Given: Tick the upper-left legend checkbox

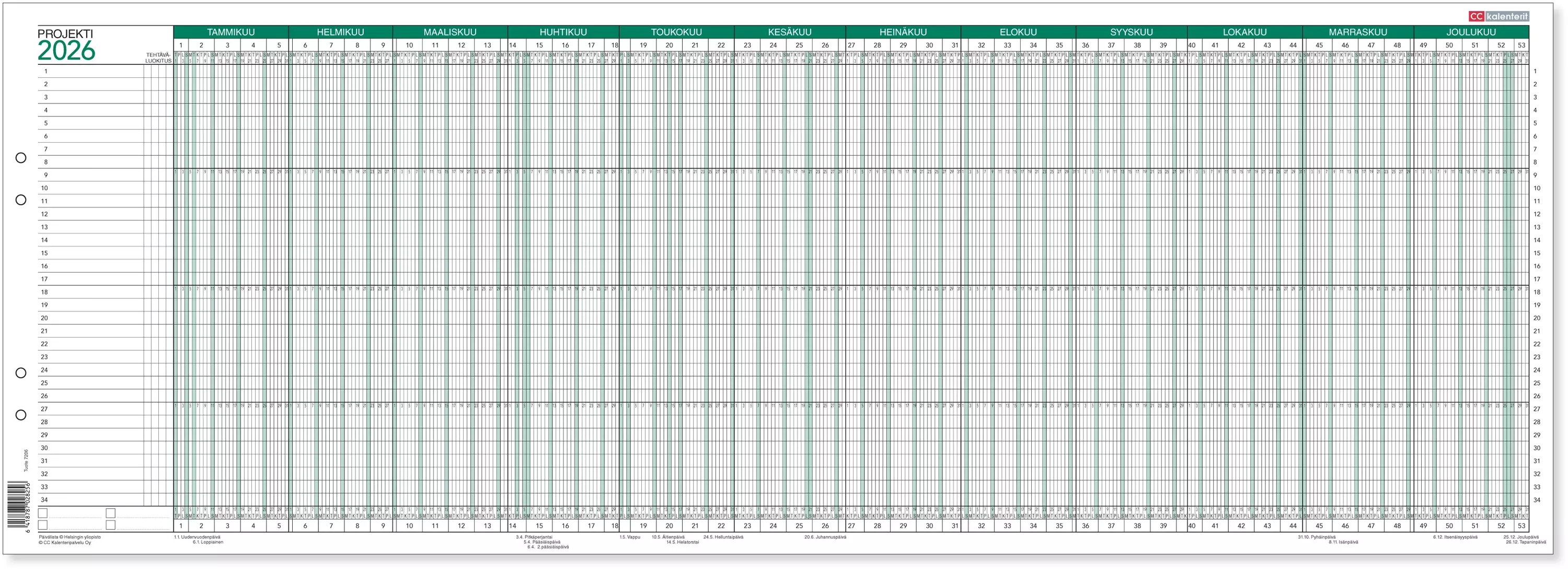Looking at the screenshot, I should pos(43,513).
